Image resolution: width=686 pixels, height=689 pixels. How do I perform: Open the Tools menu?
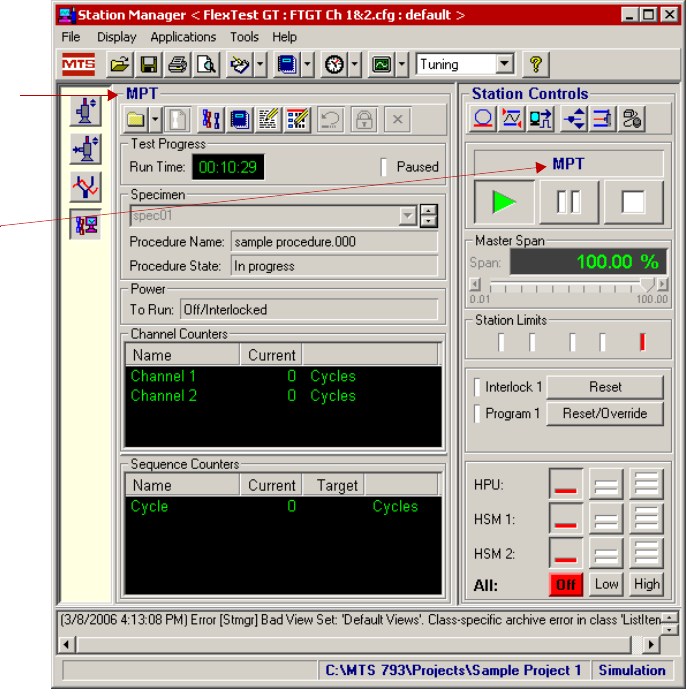[244, 37]
